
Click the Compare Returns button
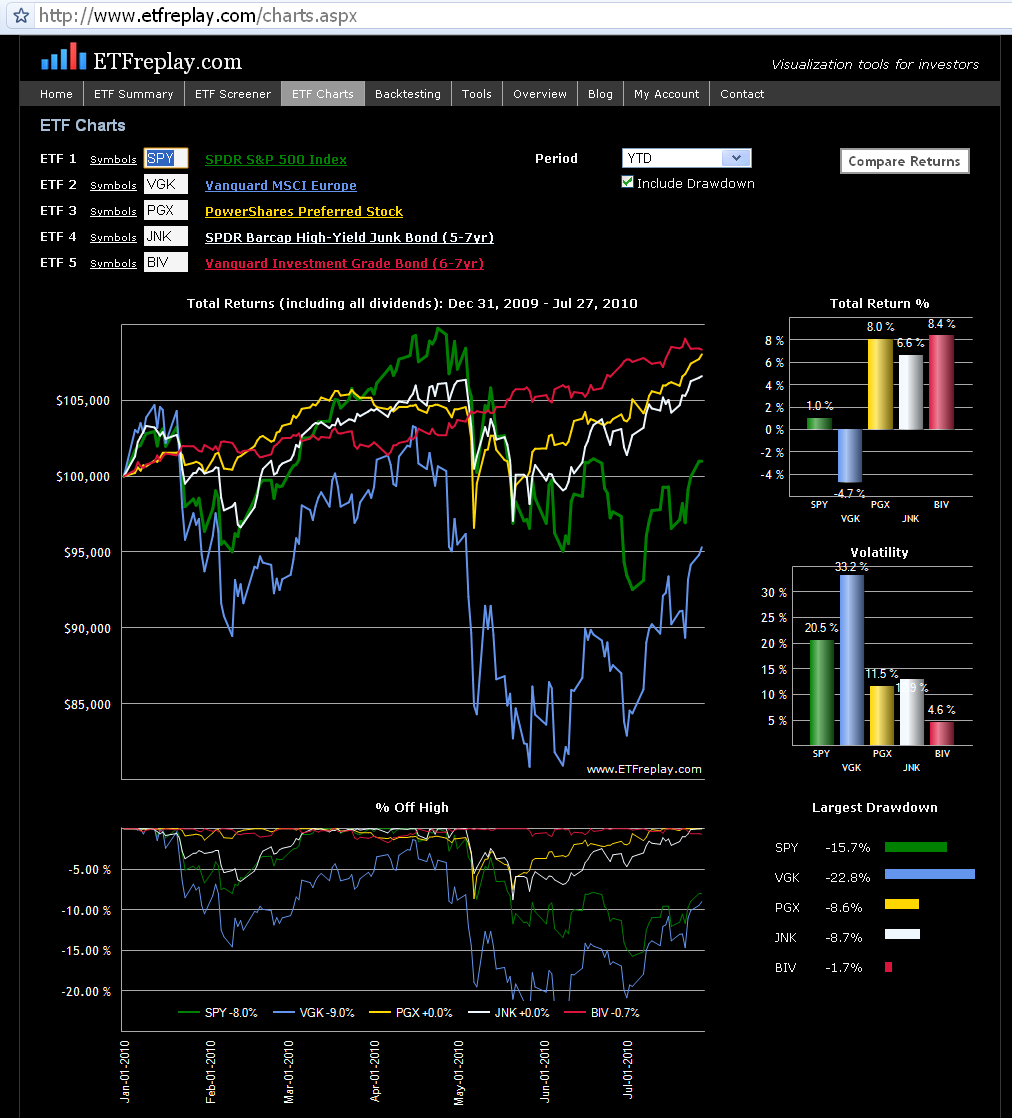tap(904, 161)
